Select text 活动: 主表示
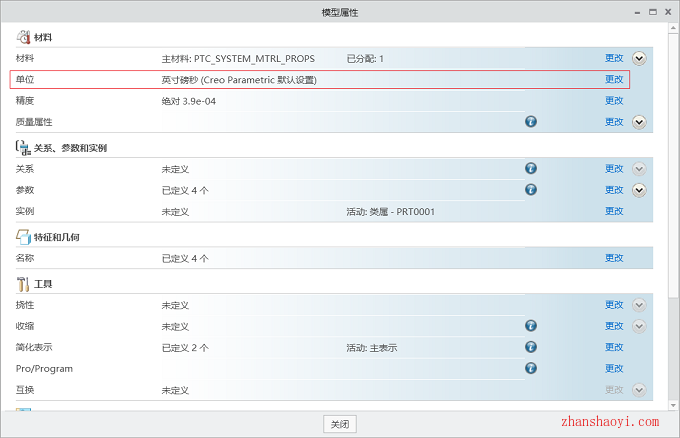This screenshot has height=438, width=680. click(x=372, y=348)
